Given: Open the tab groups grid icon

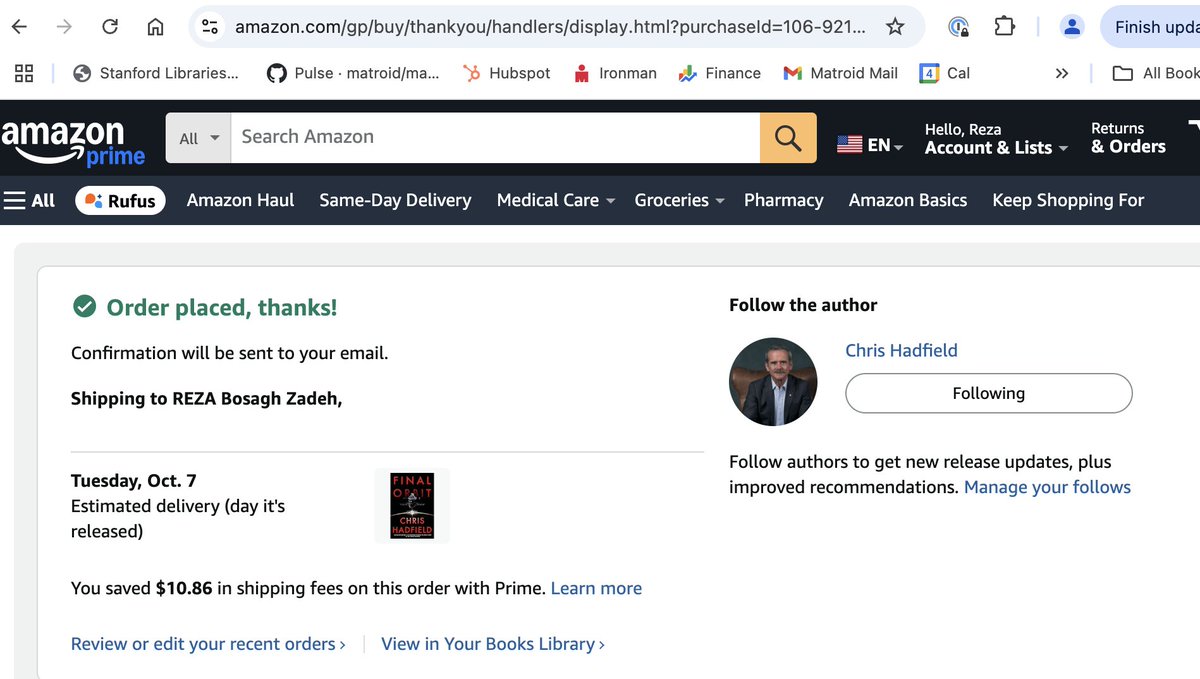Looking at the screenshot, I should click(x=24, y=73).
